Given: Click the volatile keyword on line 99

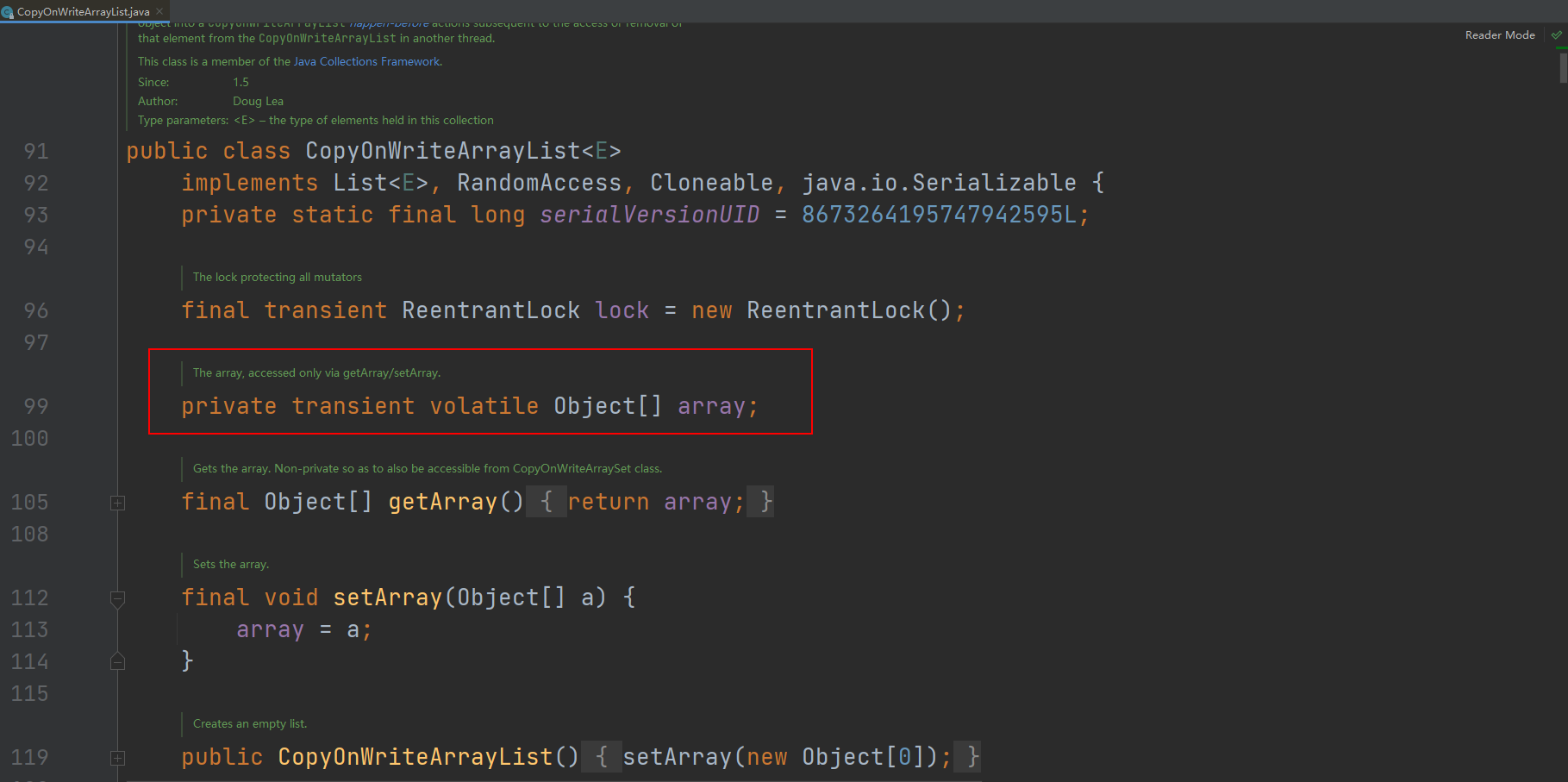Looking at the screenshot, I should [x=484, y=406].
